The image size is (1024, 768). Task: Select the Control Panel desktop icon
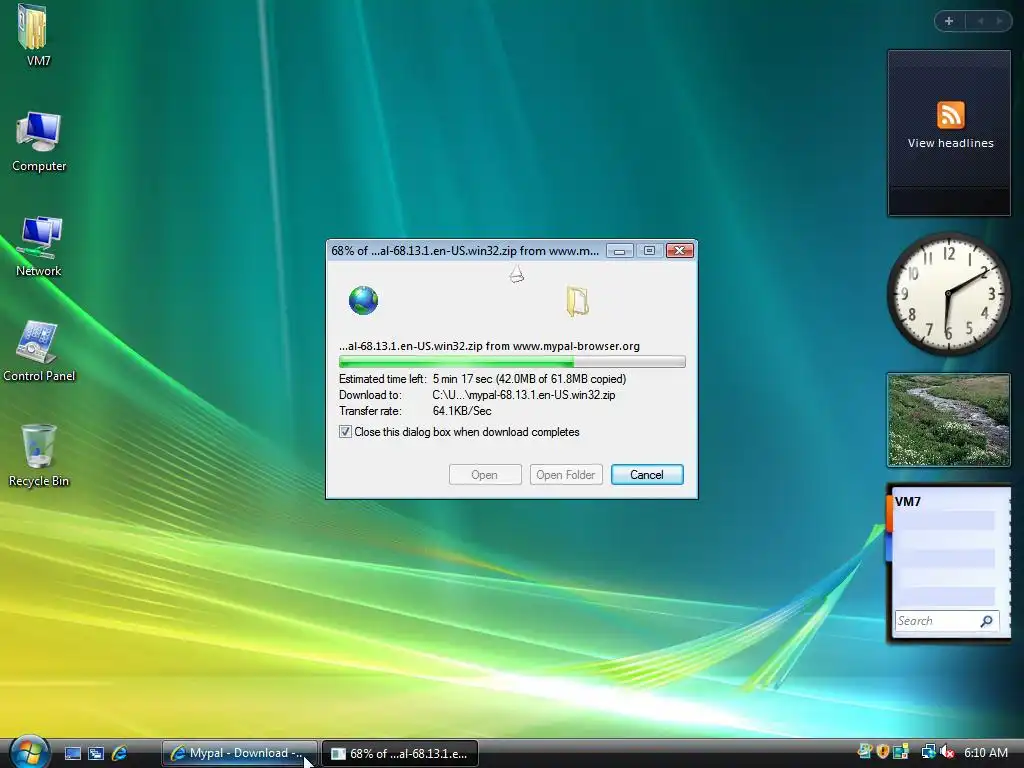(x=37, y=342)
